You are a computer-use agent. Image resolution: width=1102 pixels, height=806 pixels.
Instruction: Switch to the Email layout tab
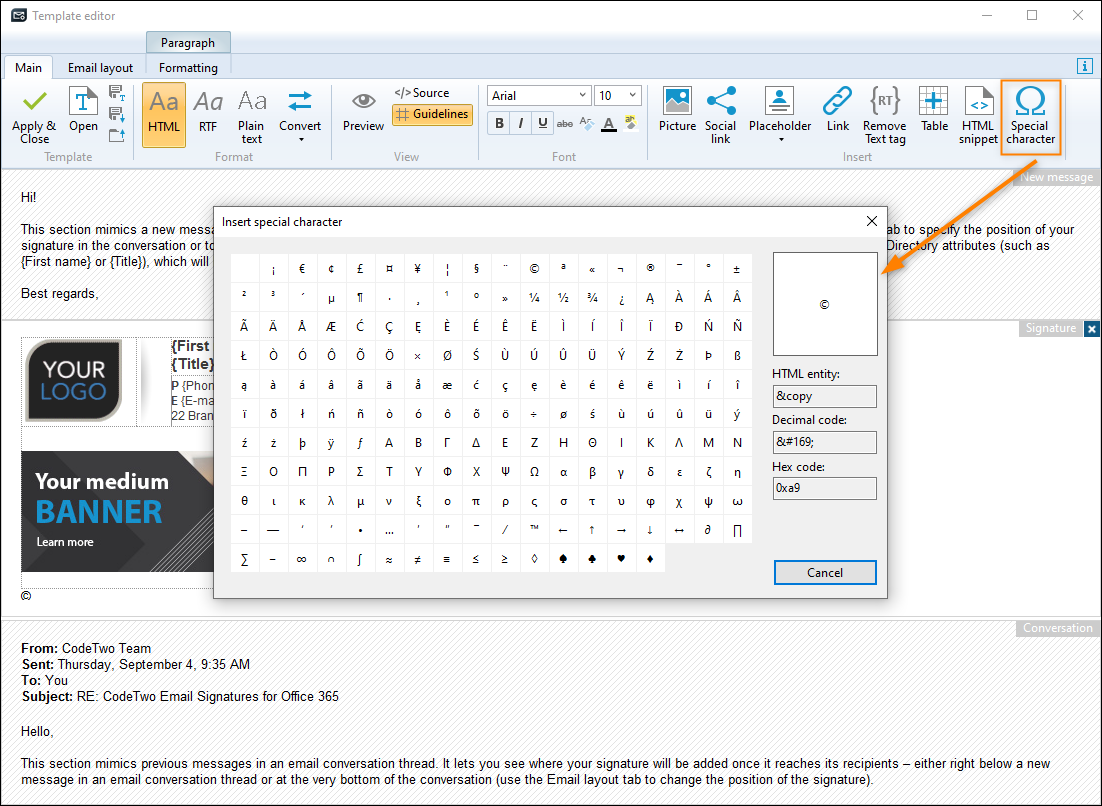click(x=101, y=67)
